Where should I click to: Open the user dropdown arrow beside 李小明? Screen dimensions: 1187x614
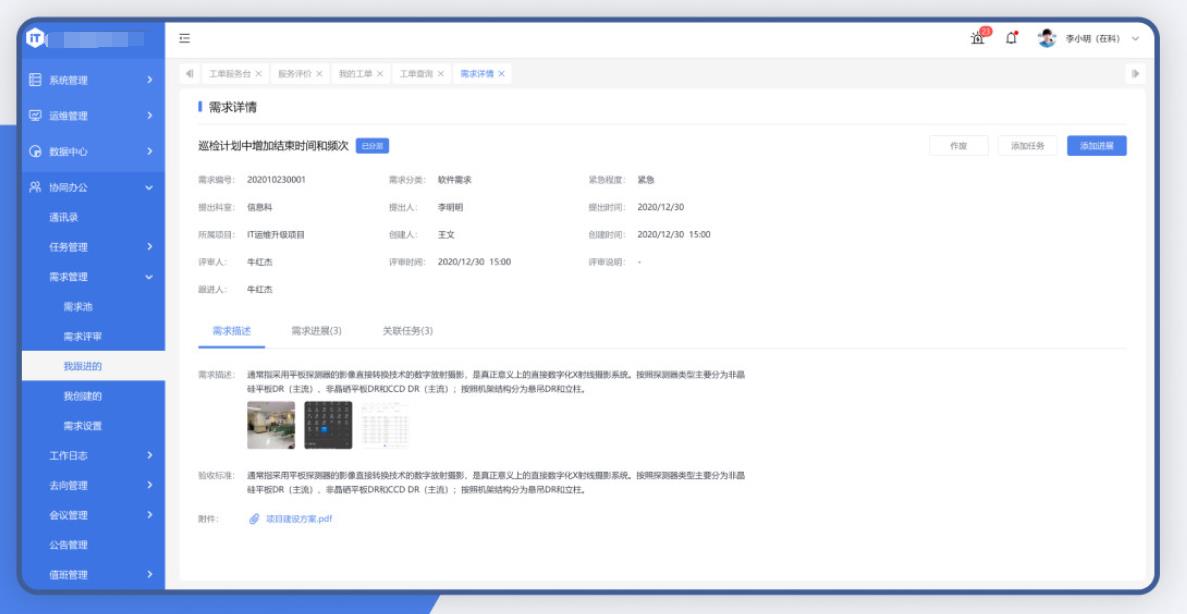point(1135,39)
